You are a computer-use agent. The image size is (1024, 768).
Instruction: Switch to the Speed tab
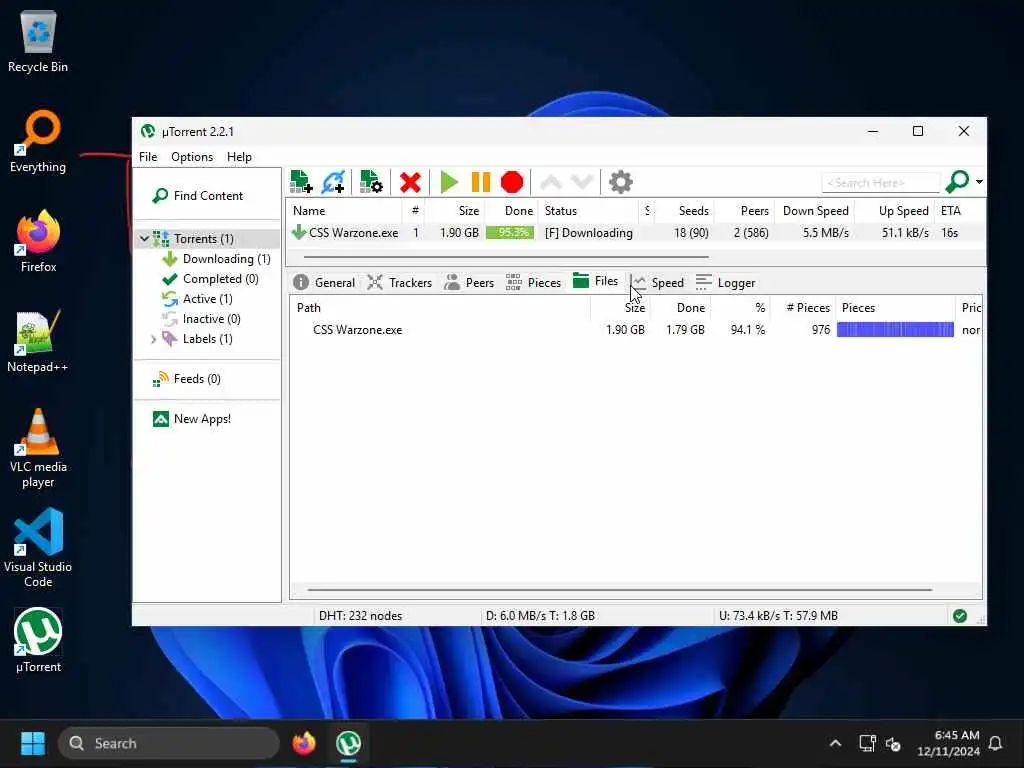pos(659,283)
